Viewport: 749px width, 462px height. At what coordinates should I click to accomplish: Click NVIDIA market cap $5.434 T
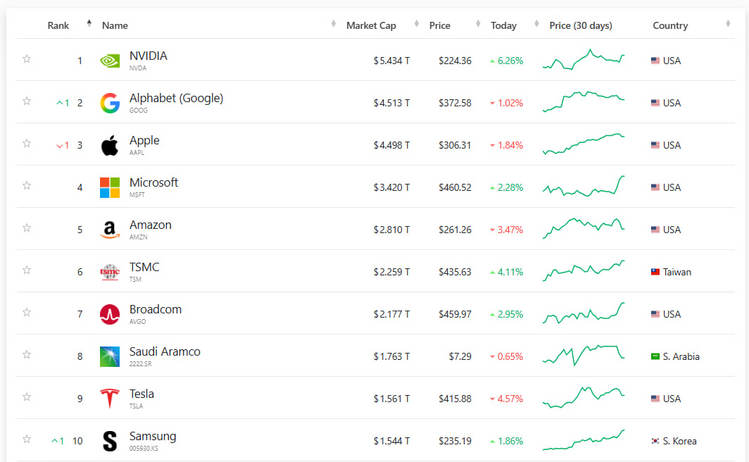392,61
